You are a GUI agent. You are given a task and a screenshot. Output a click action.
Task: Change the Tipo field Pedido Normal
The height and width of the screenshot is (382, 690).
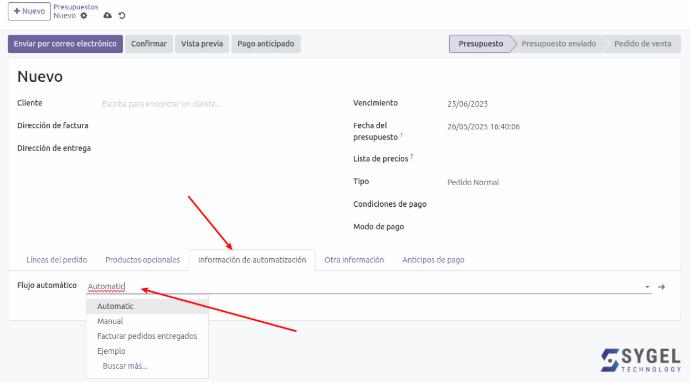point(473,182)
